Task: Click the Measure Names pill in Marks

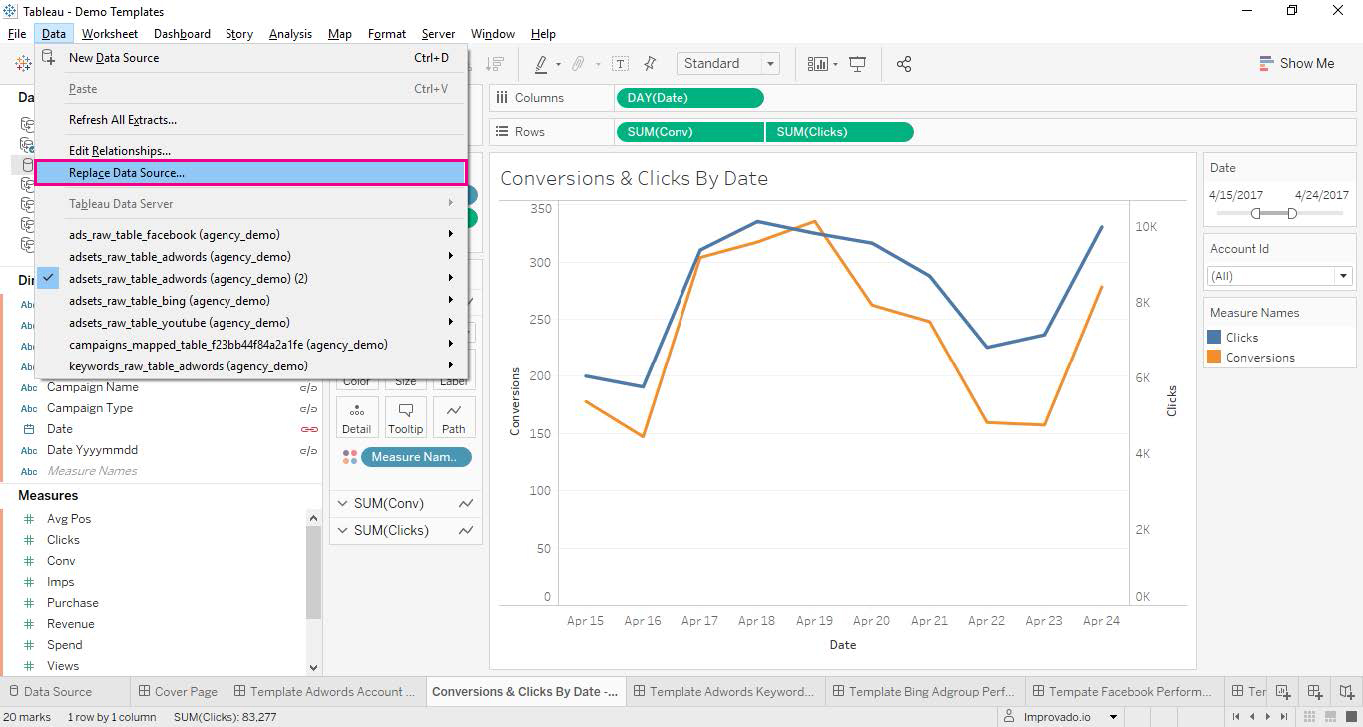Action: point(416,457)
